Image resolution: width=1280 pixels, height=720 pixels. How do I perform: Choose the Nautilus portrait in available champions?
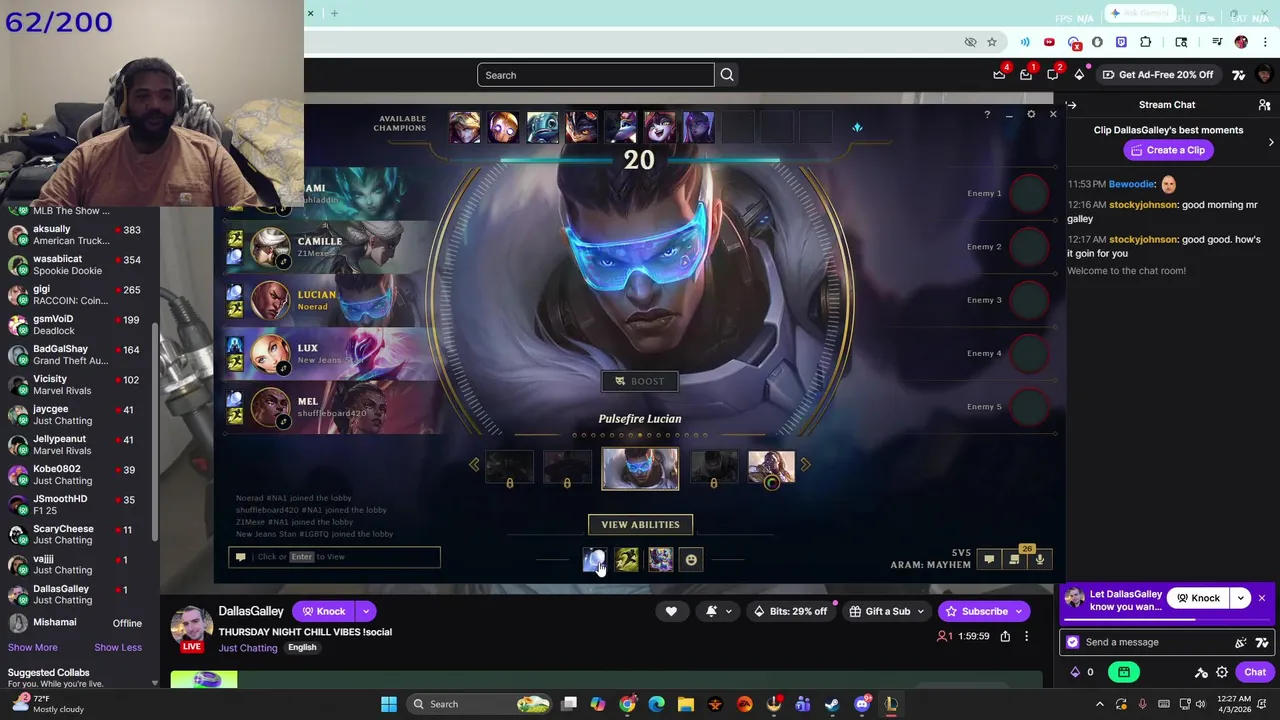[542, 127]
